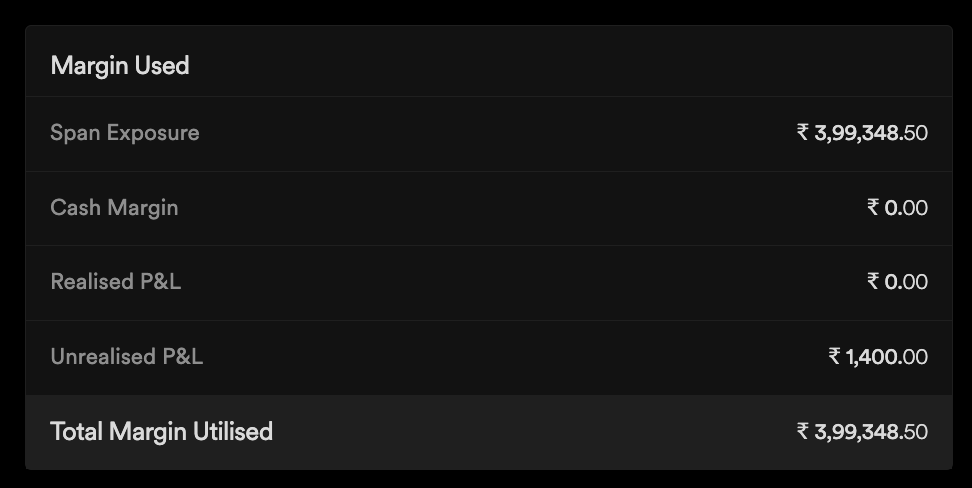Screen dimensions: 972x488
Task: Select the Span Exposure label
Action: (124, 133)
